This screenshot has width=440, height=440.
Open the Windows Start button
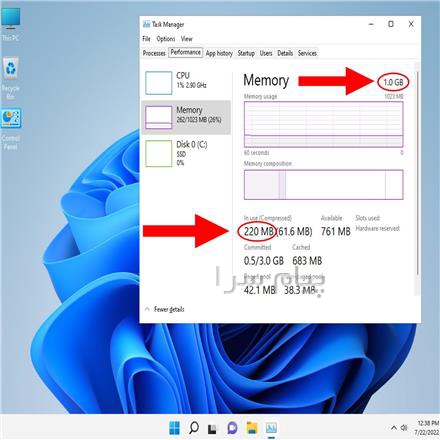coord(174,428)
